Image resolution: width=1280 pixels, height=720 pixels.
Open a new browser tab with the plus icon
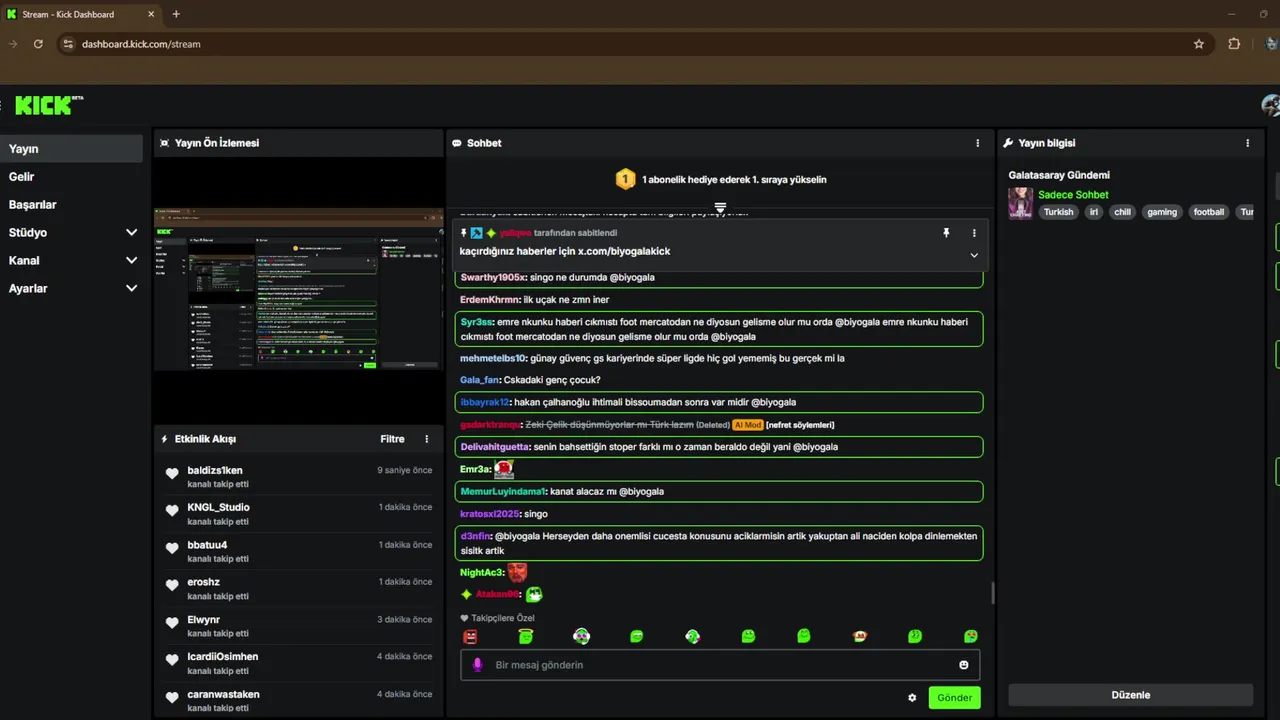coord(176,14)
